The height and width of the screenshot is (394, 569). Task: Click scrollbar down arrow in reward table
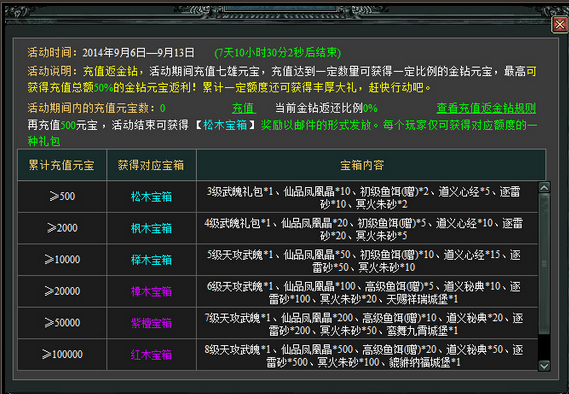coord(544,365)
